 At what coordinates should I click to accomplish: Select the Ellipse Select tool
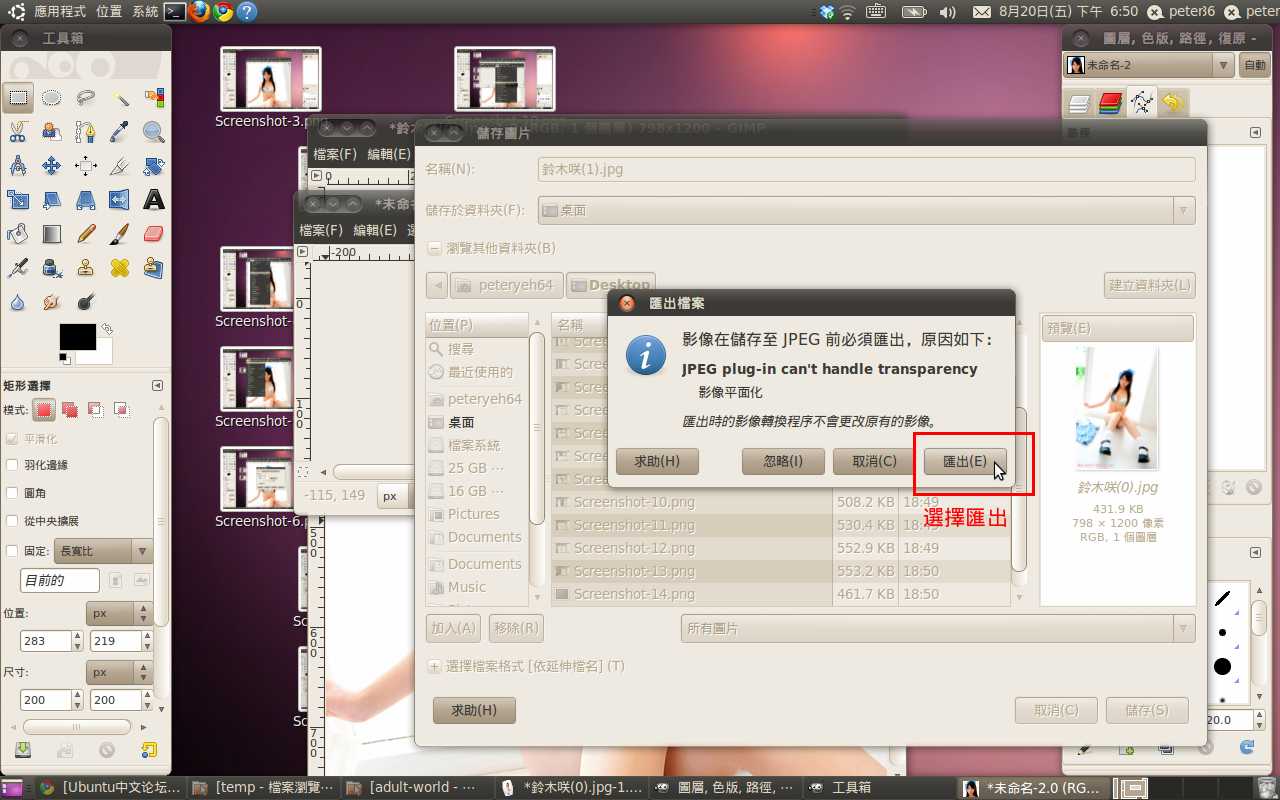coord(52,98)
